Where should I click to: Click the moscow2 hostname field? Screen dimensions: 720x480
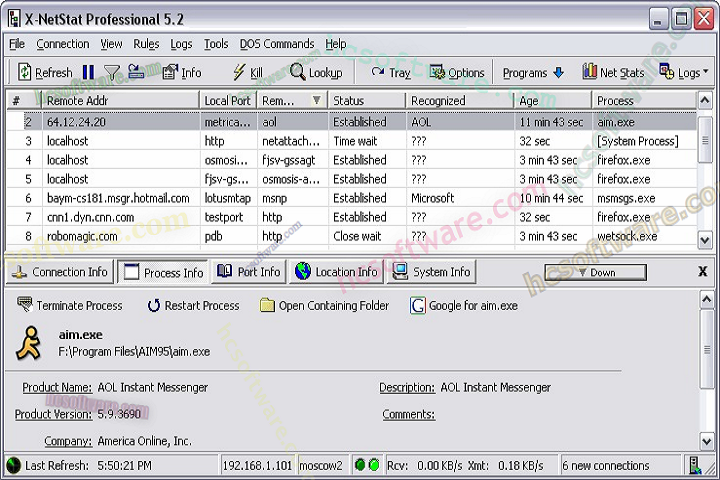click(321, 465)
